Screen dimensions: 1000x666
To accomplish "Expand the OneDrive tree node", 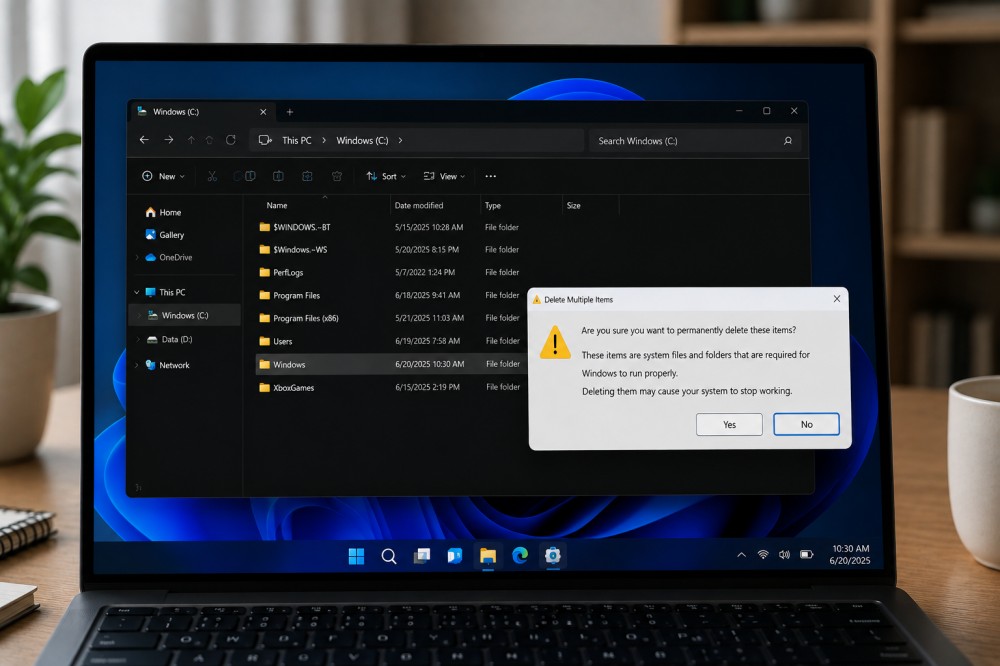I will (136, 258).
